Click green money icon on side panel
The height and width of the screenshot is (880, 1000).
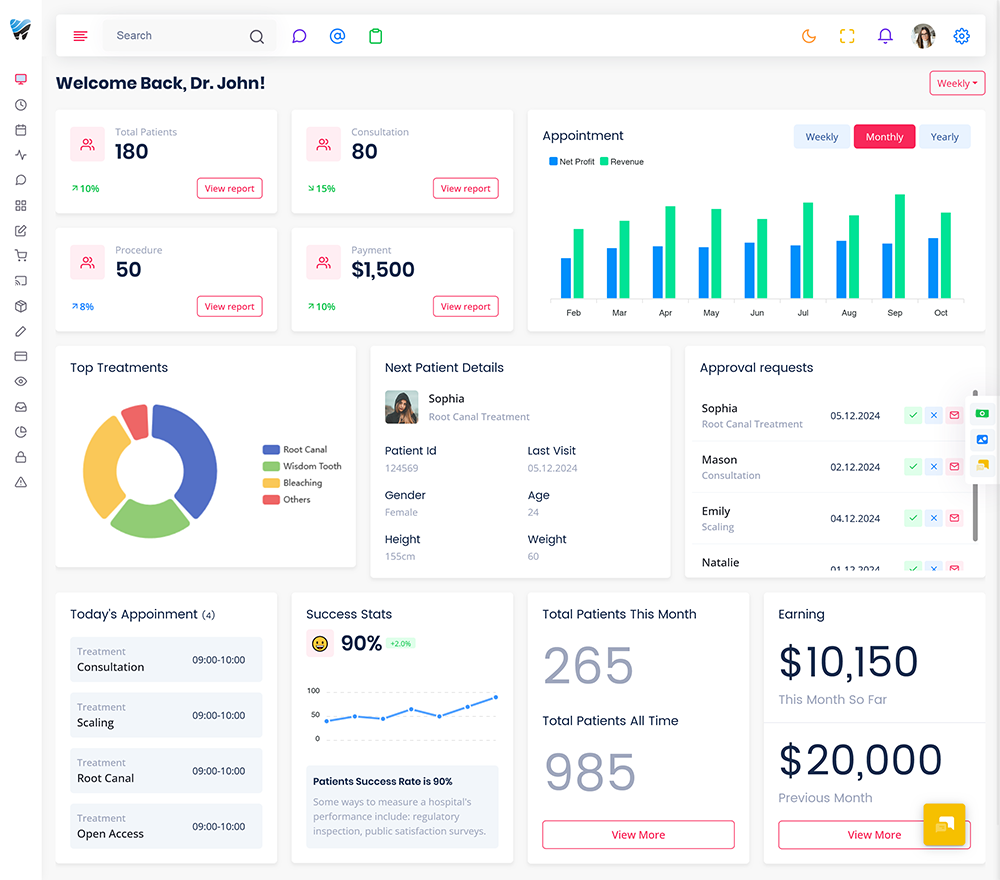982,414
